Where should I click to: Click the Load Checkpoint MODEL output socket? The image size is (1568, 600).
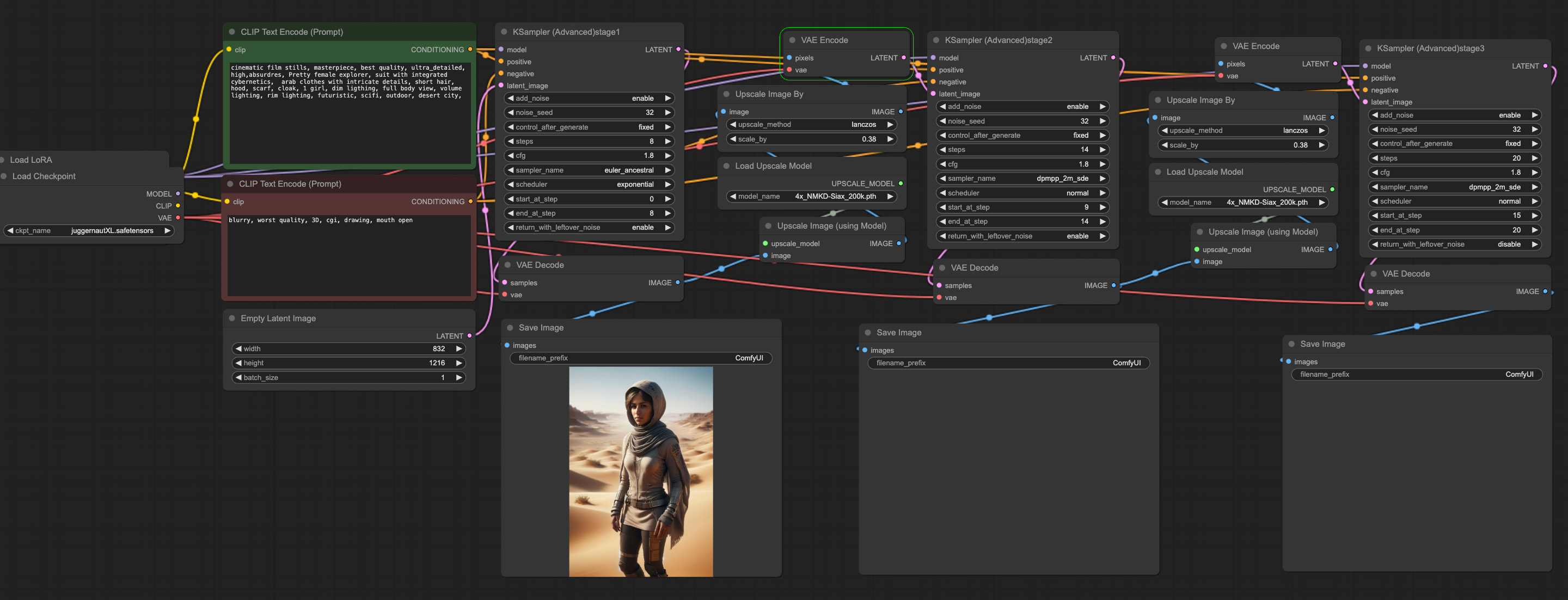[x=177, y=193]
